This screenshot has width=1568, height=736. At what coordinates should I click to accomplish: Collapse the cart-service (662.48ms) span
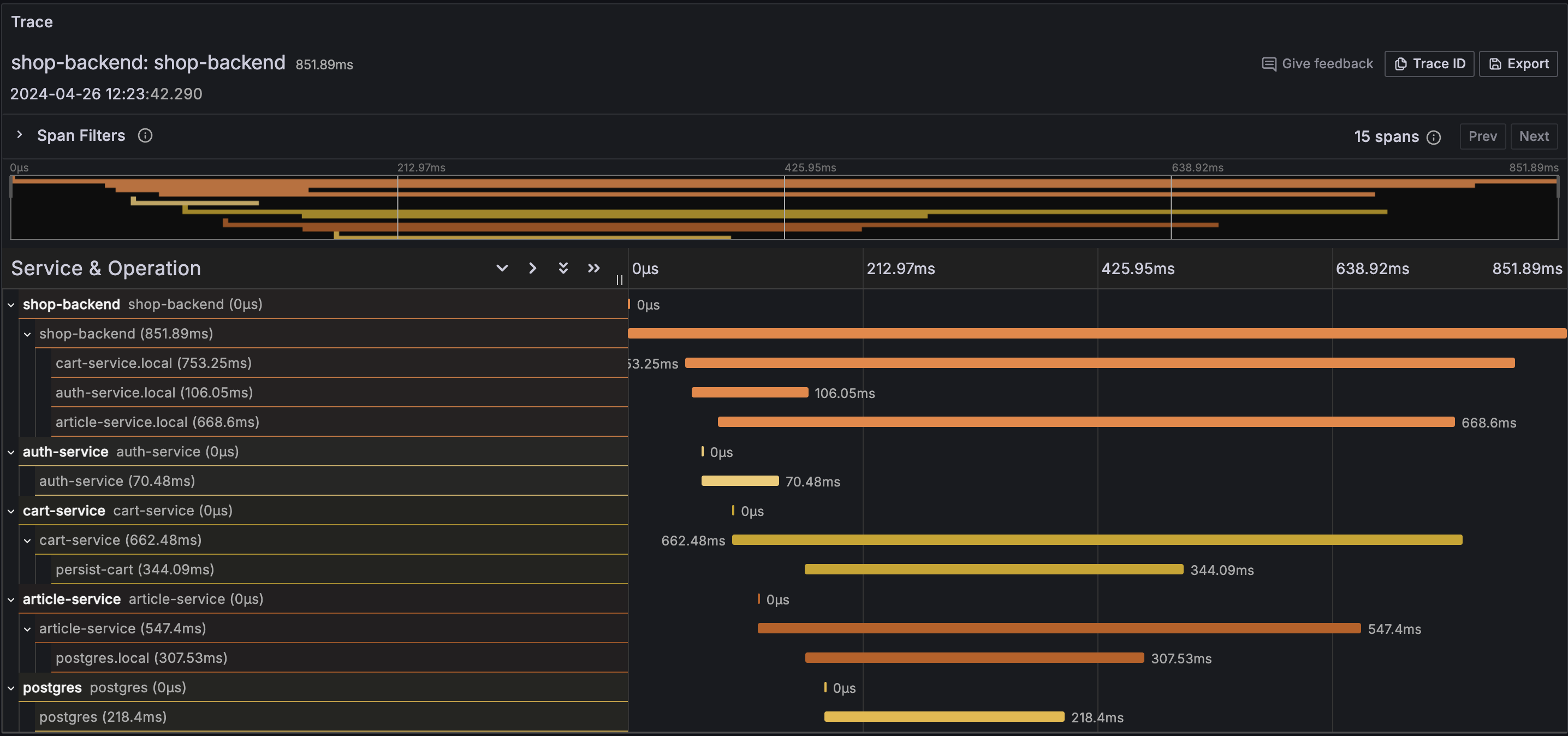[x=27, y=540]
